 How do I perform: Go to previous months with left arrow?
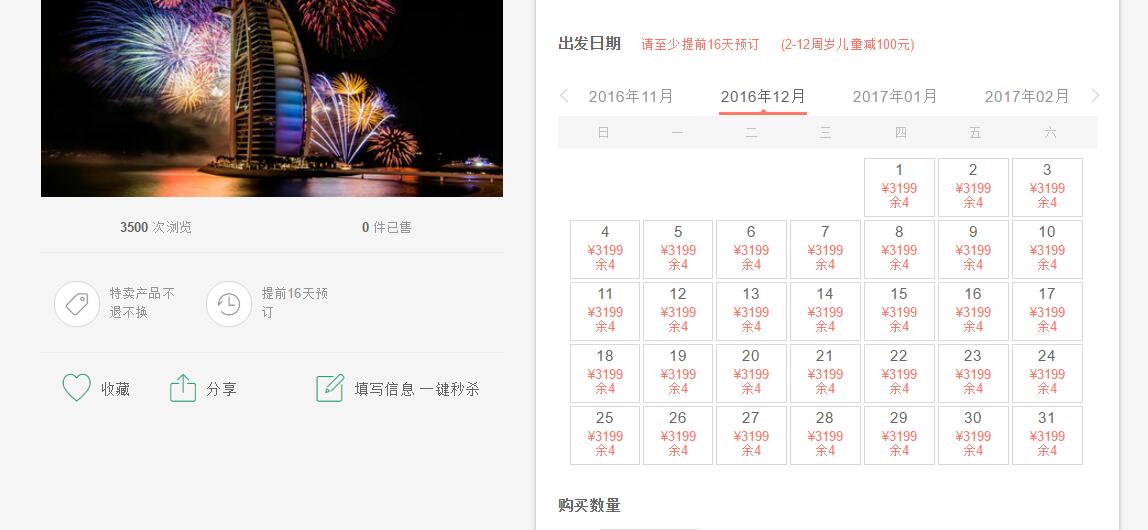(564, 96)
